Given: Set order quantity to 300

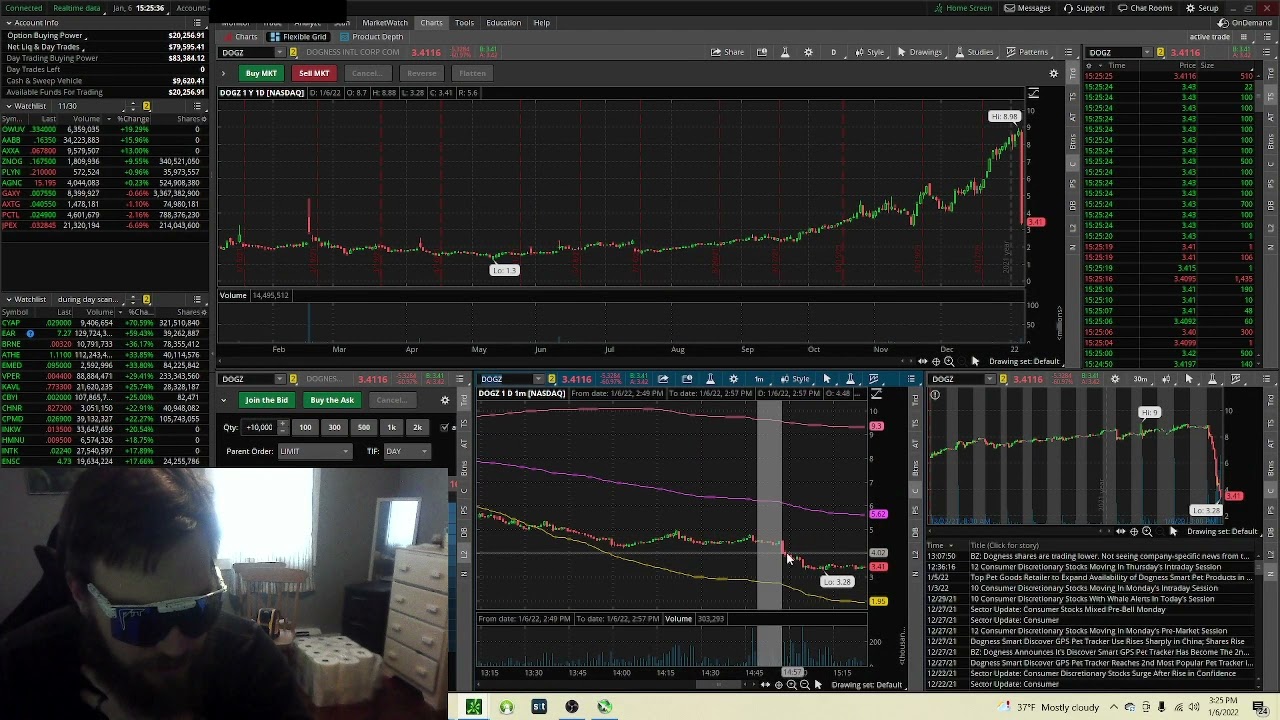Looking at the screenshot, I should (334, 427).
